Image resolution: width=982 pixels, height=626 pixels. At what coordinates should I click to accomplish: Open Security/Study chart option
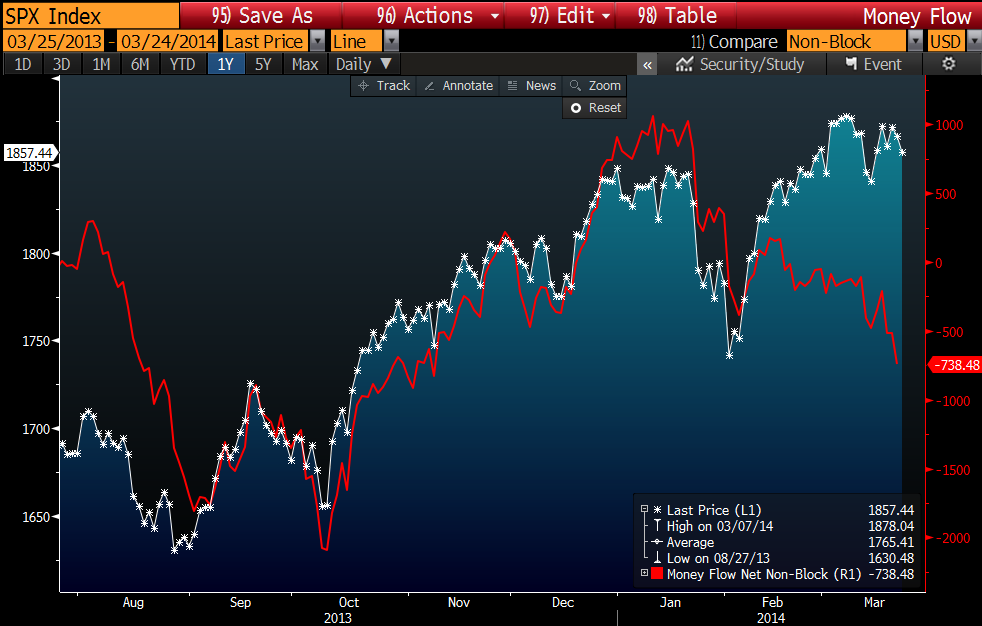tap(739, 64)
